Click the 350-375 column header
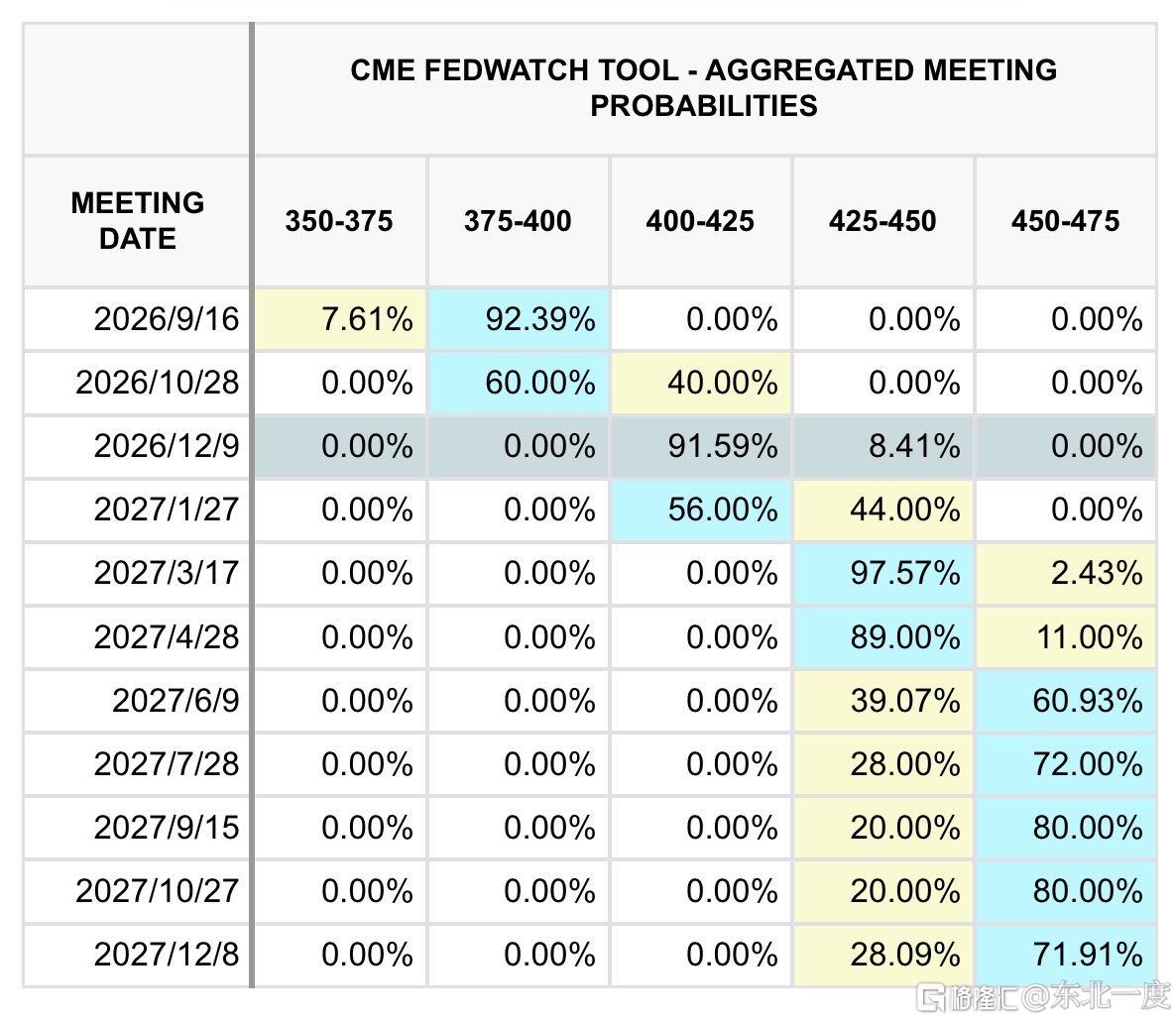This screenshot has width=1176, height=1020. (x=339, y=221)
